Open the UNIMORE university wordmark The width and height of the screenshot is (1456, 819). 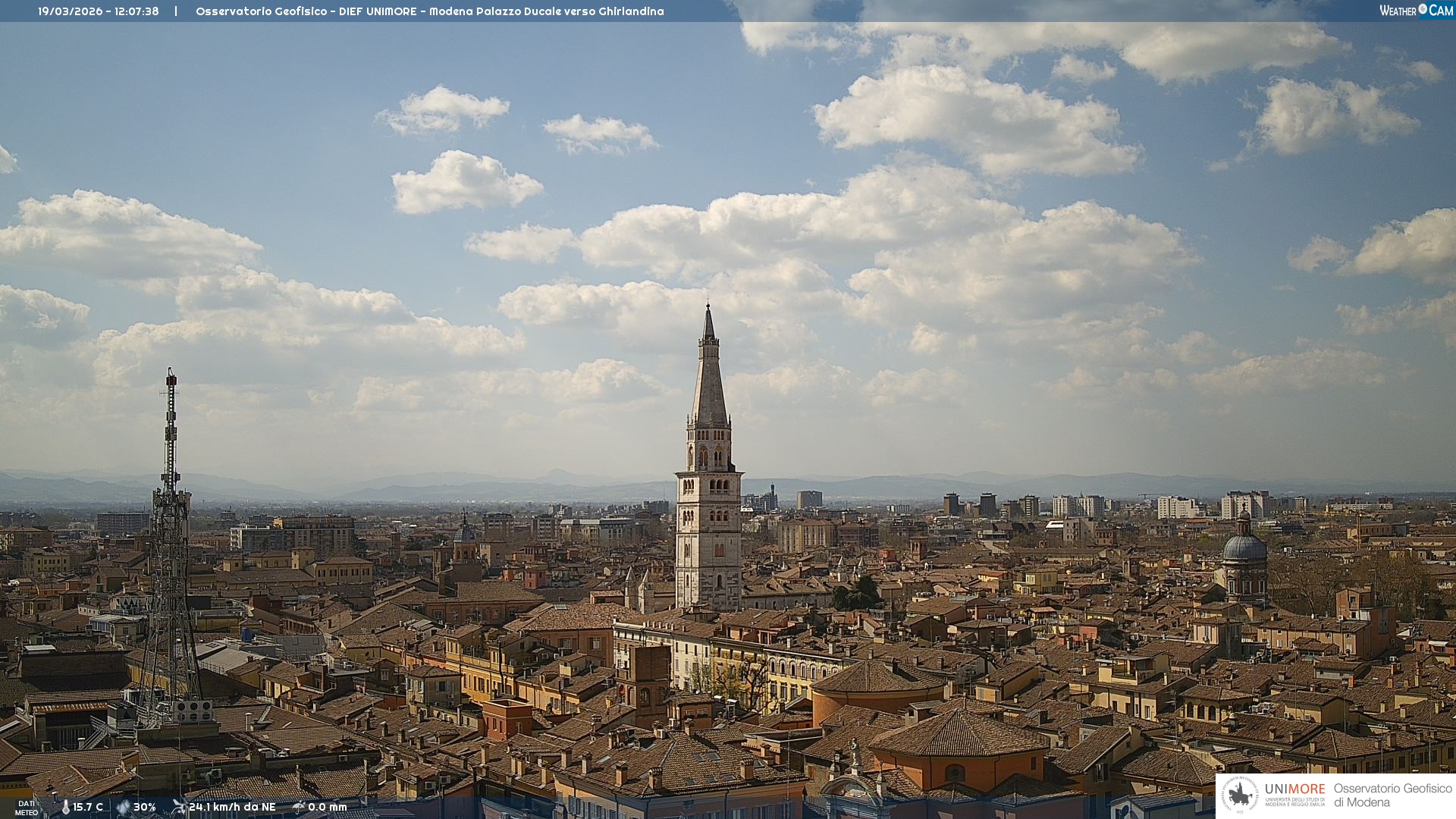1294,789
